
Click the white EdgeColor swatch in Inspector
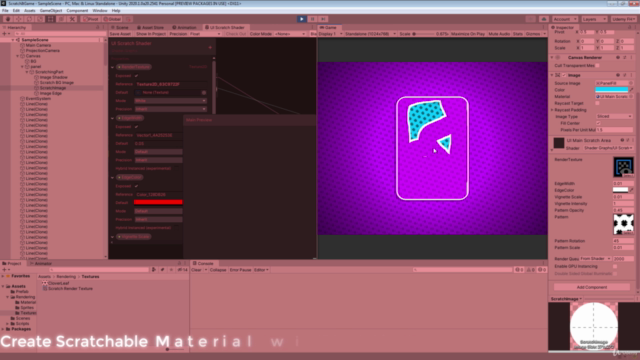point(620,190)
